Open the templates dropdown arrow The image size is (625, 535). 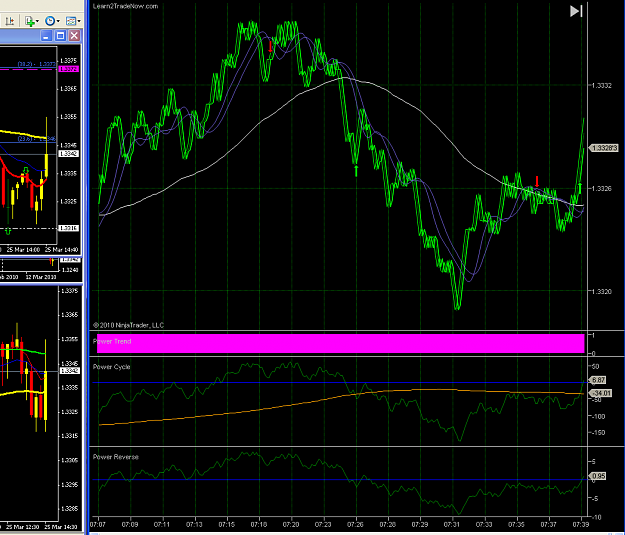(79, 21)
